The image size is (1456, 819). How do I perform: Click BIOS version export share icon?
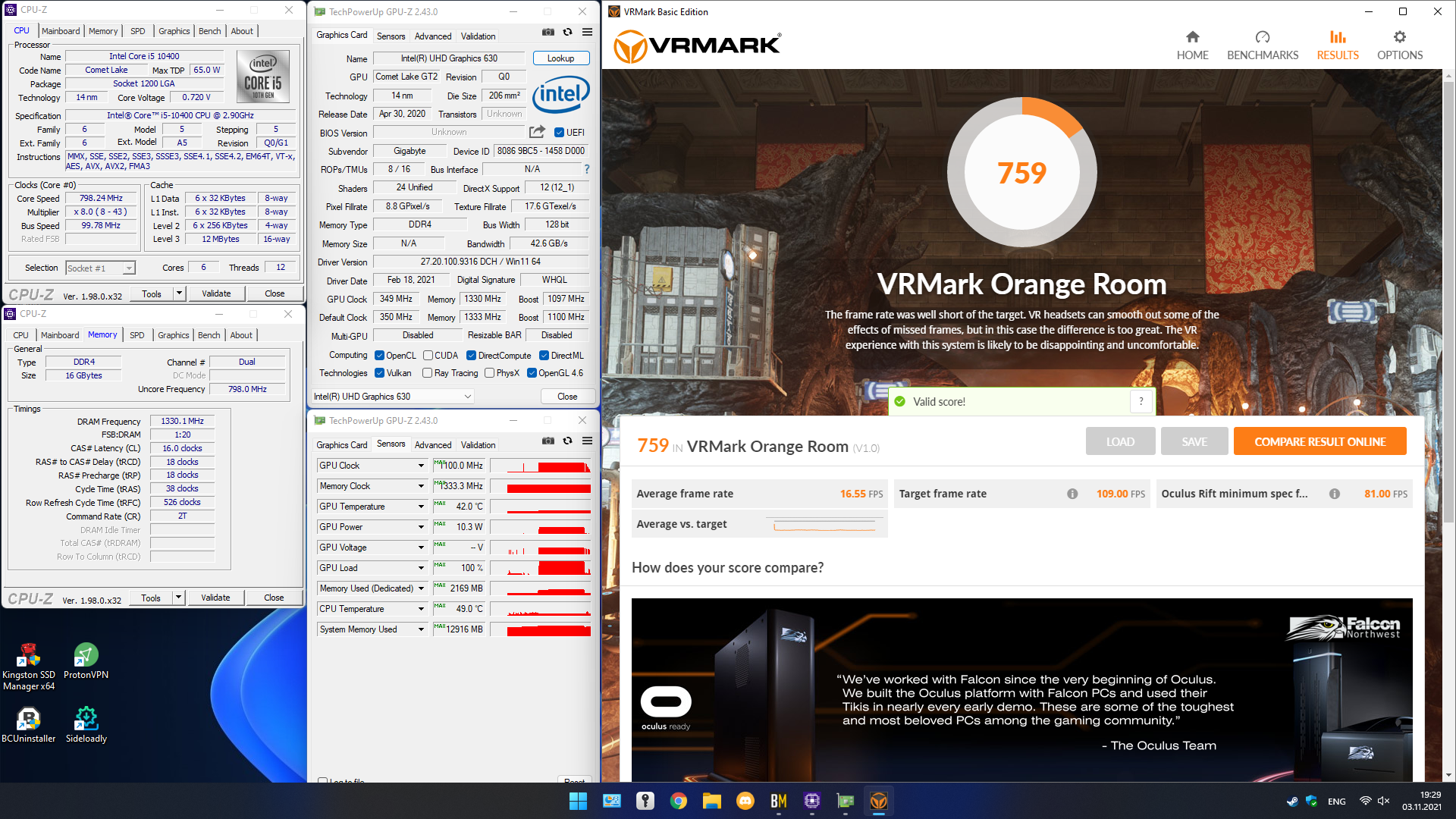point(537,132)
